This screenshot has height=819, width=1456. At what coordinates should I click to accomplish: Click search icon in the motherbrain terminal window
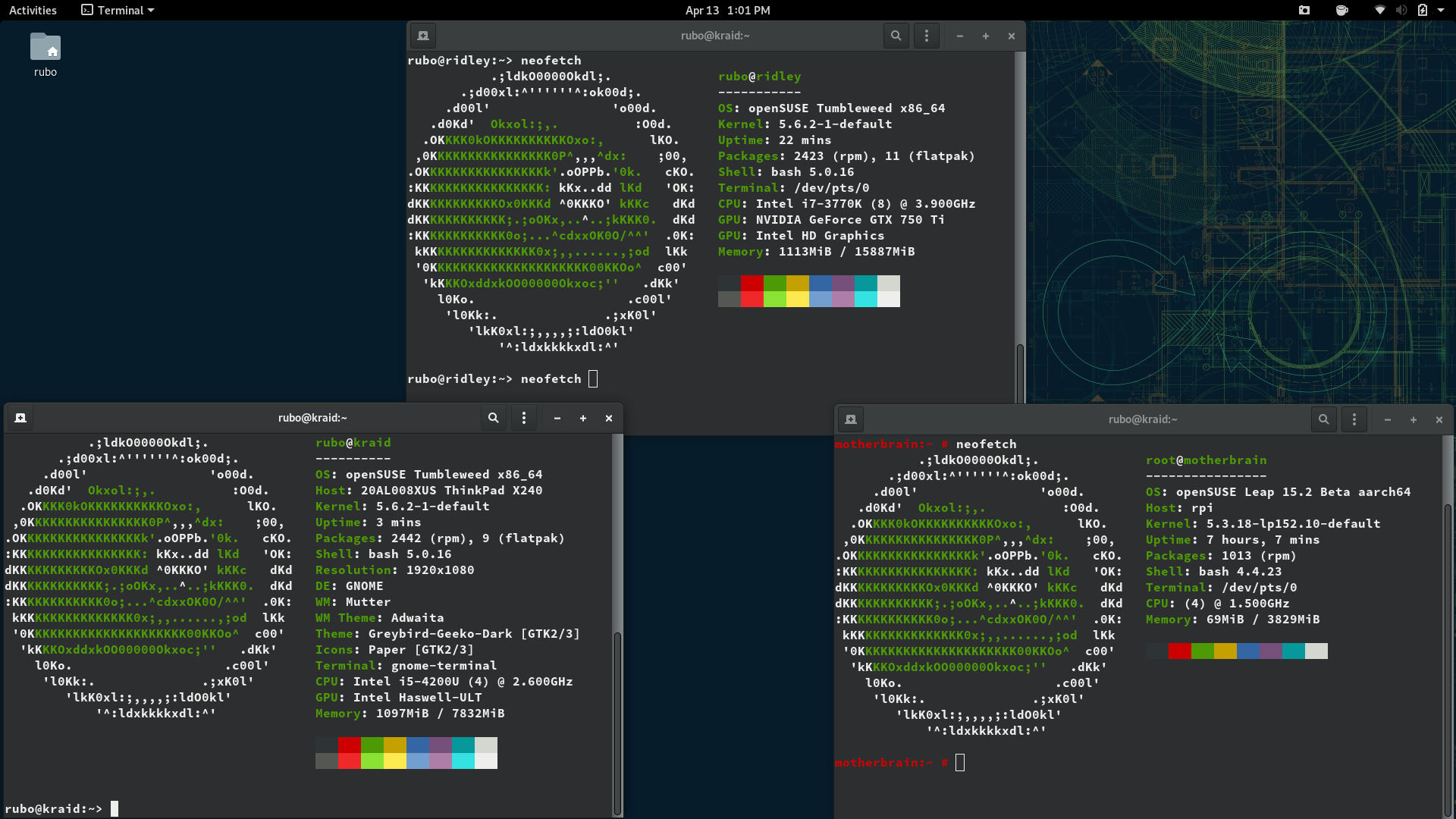tap(1323, 419)
